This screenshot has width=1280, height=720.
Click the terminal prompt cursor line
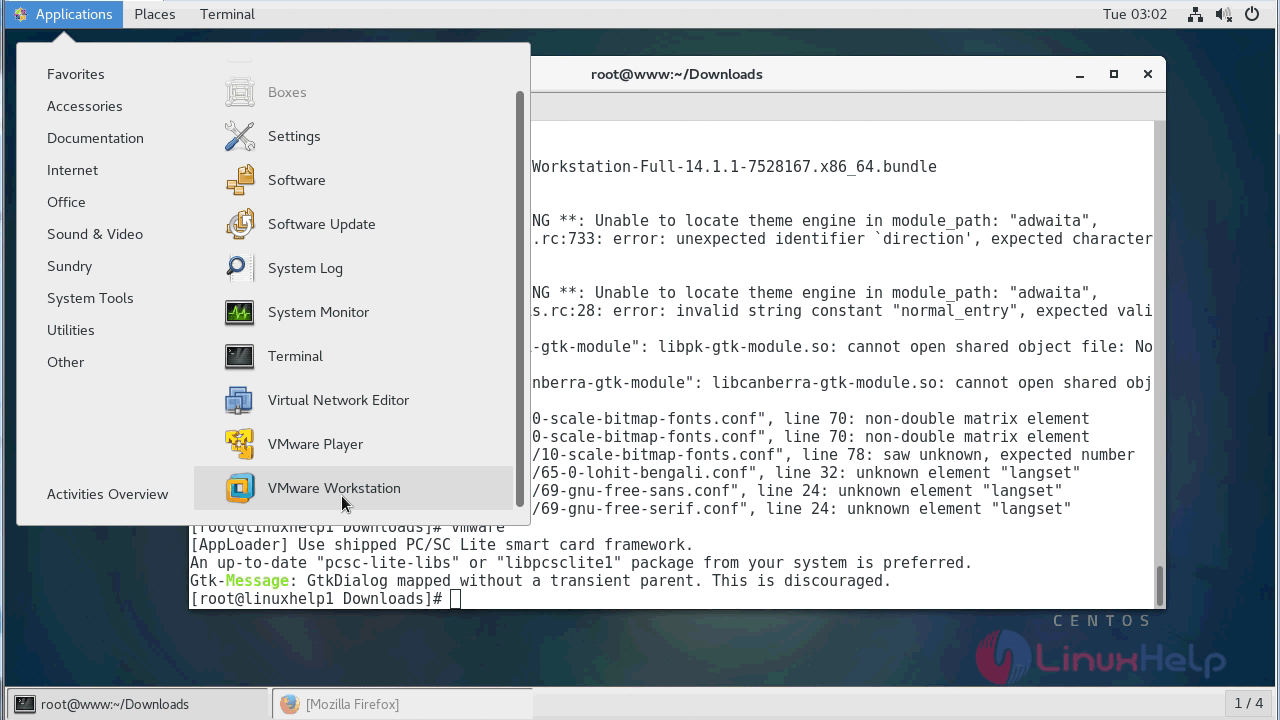click(326, 599)
